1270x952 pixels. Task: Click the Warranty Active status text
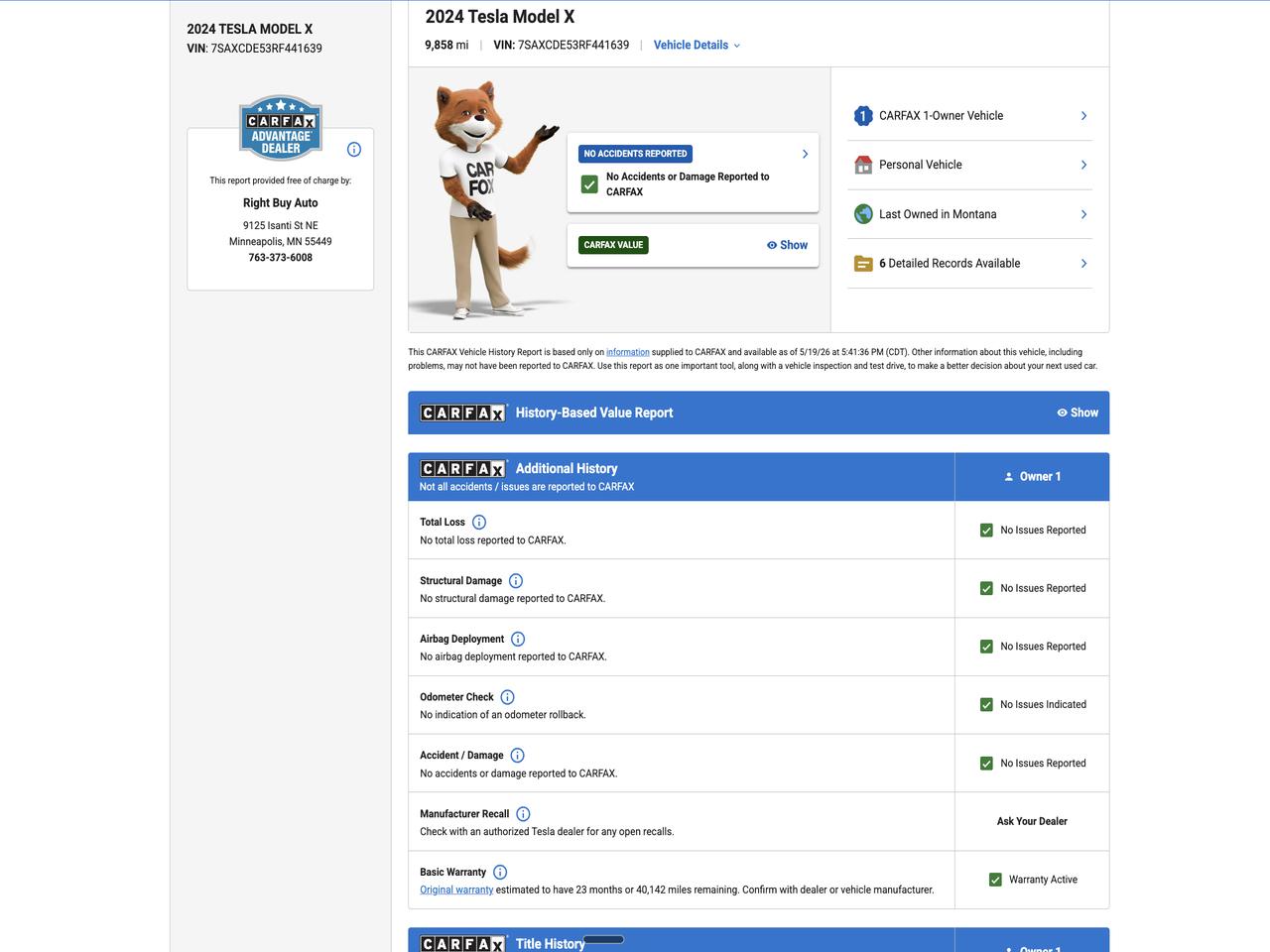[x=1043, y=880]
